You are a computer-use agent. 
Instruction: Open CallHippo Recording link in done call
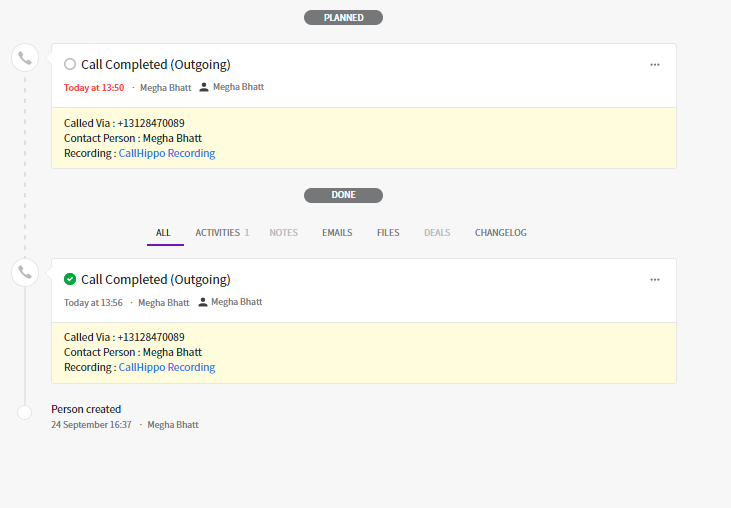167,368
